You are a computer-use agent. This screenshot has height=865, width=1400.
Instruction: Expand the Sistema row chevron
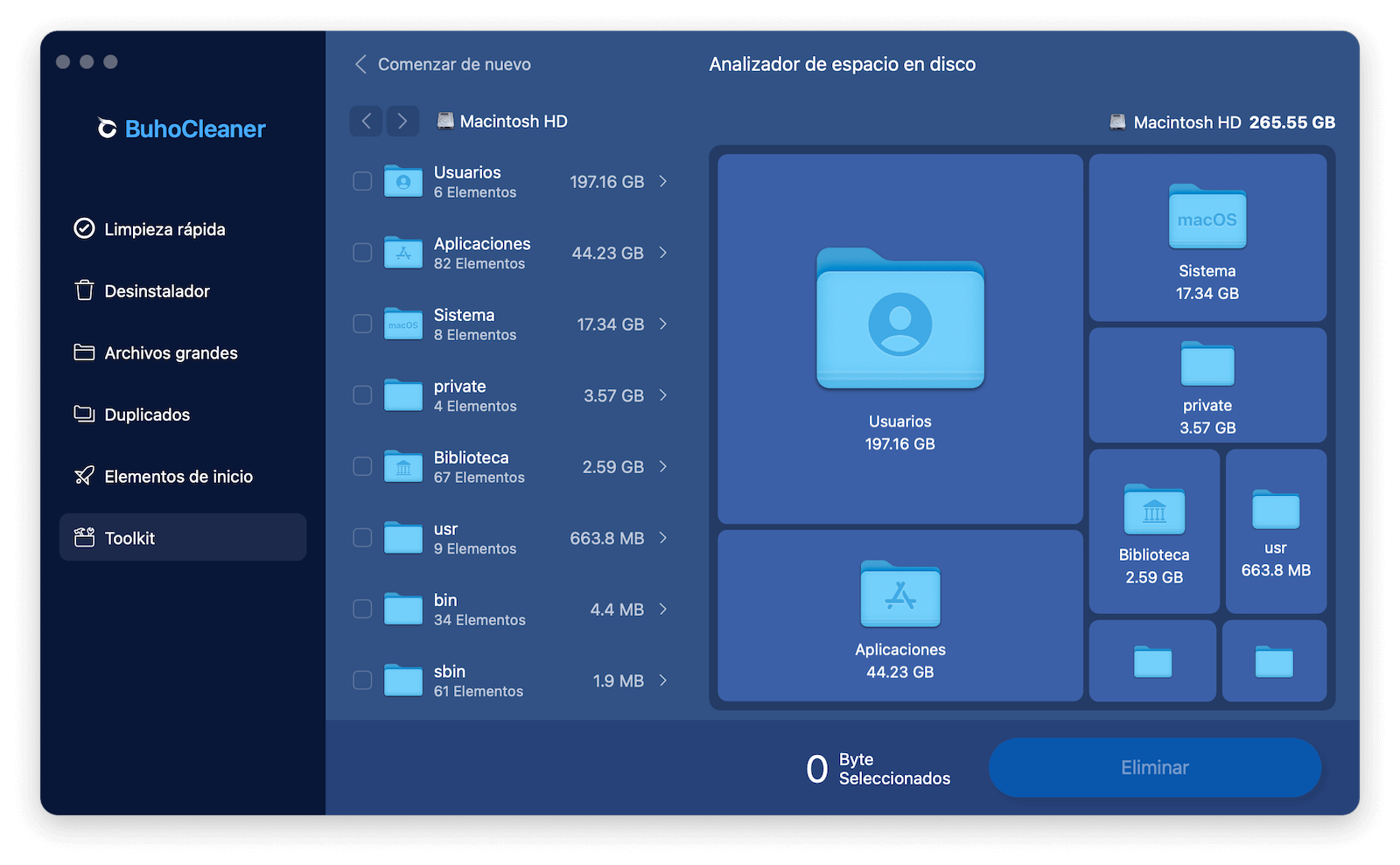(663, 324)
